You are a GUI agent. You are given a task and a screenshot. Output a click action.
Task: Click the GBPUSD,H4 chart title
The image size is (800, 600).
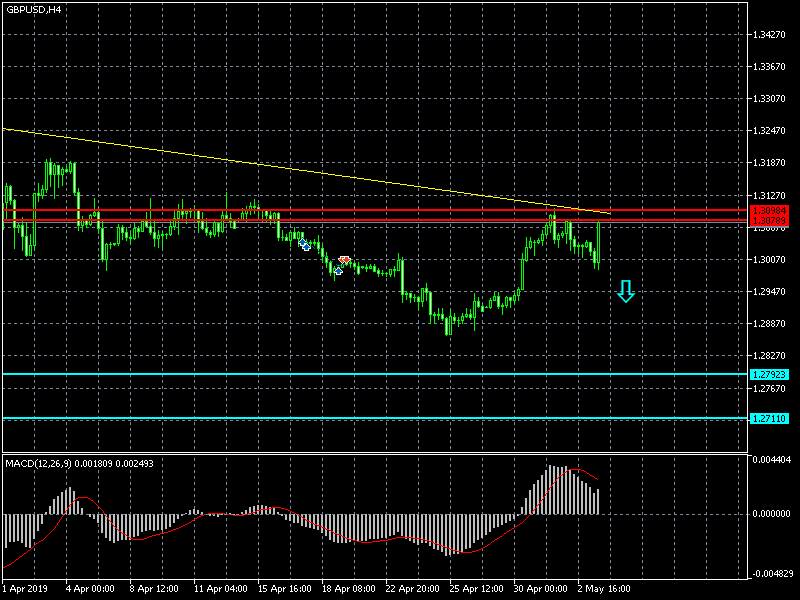pos(32,9)
